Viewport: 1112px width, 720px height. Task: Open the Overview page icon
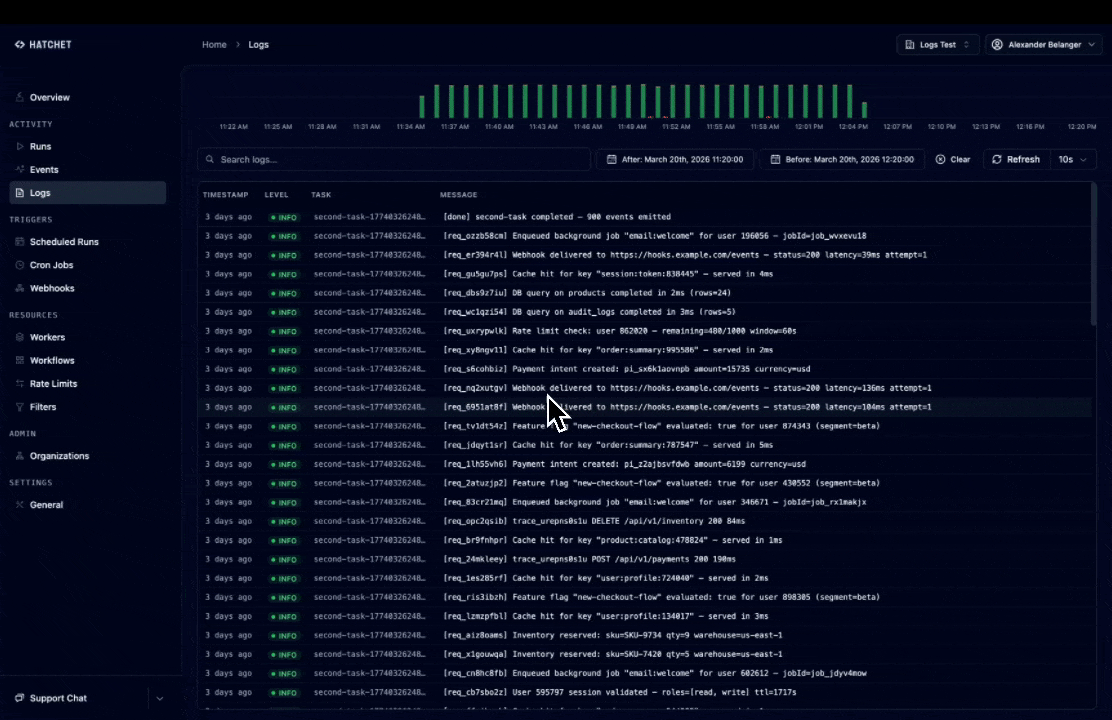pyautogui.click(x=20, y=98)
